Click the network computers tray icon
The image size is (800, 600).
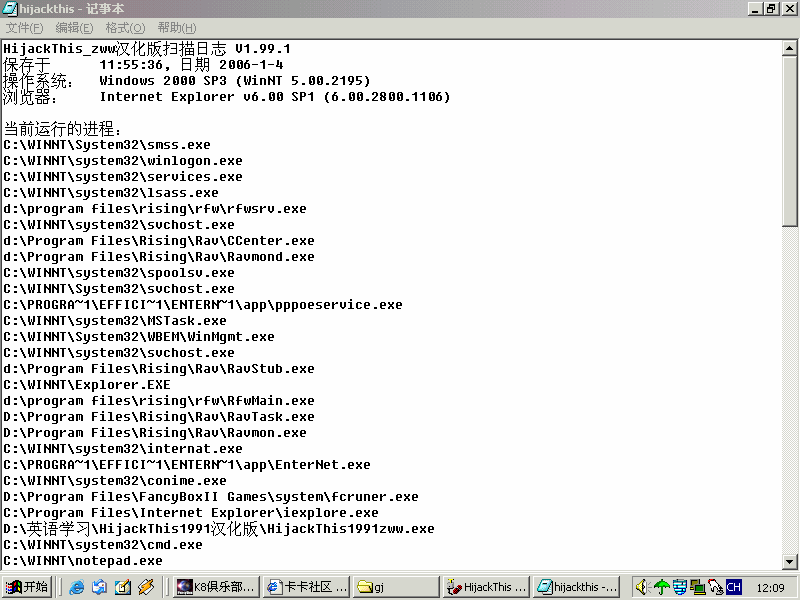[x=697, y=587]
